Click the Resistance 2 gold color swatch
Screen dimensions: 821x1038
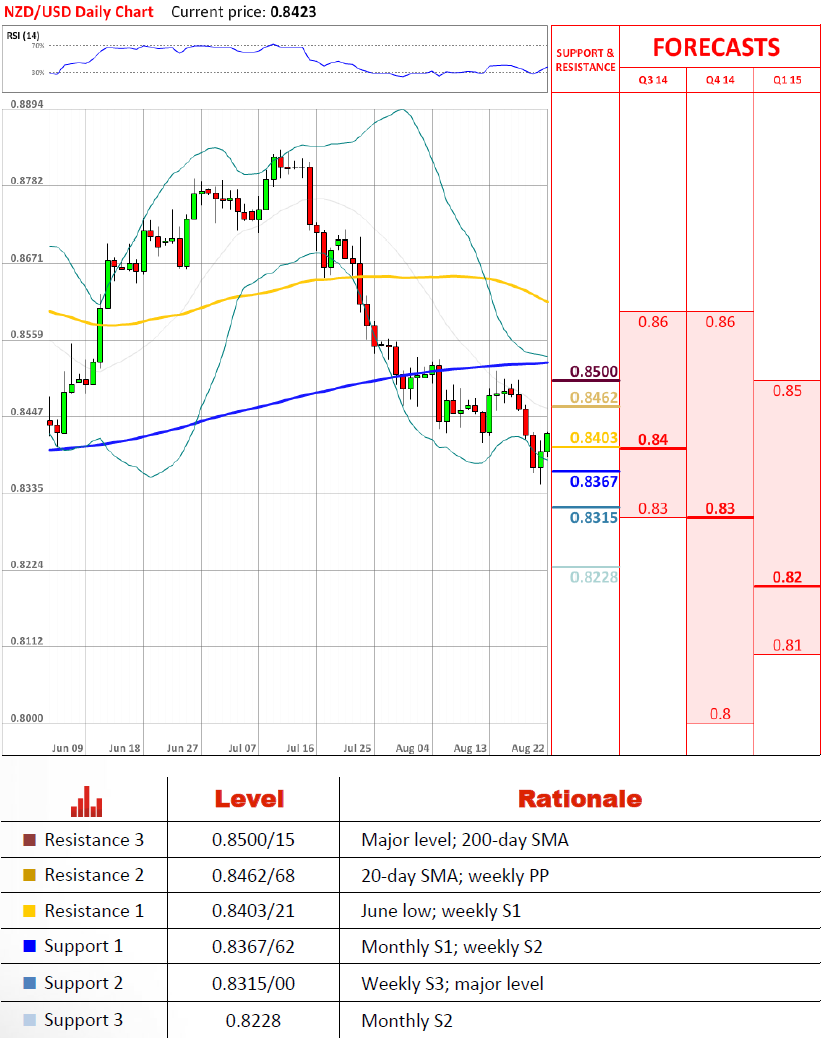29,875
